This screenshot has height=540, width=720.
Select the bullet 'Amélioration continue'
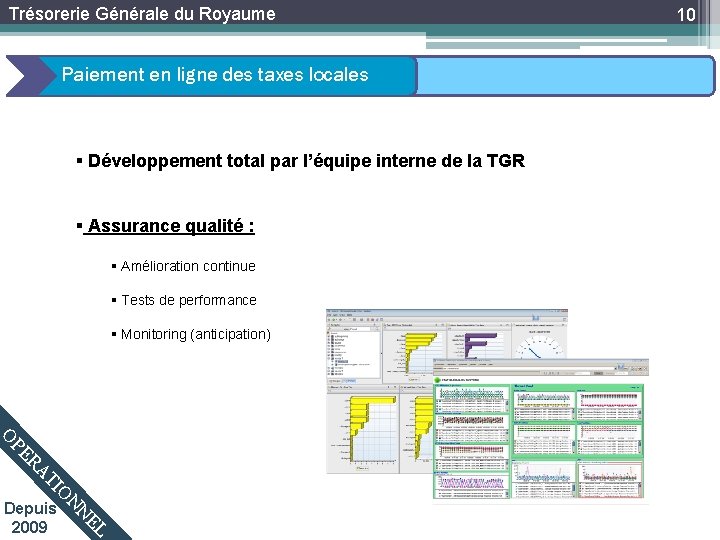(x=188, y=266)
